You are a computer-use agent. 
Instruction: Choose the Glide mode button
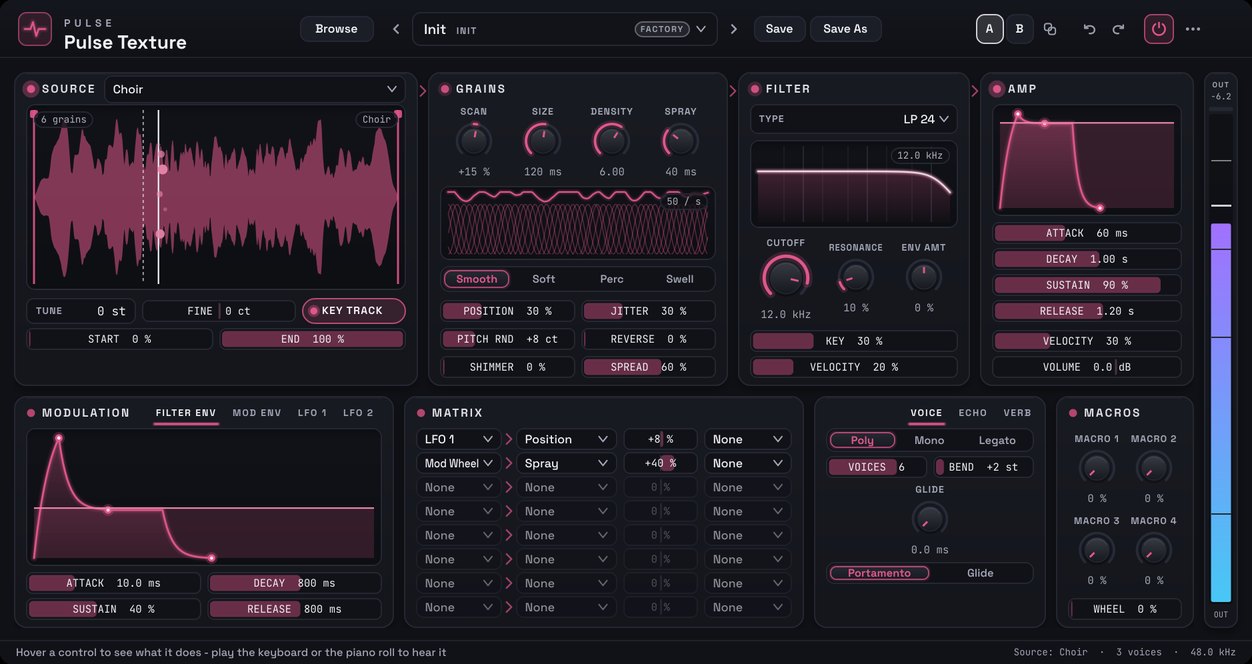pyautogui.click(x=980, y=573)
